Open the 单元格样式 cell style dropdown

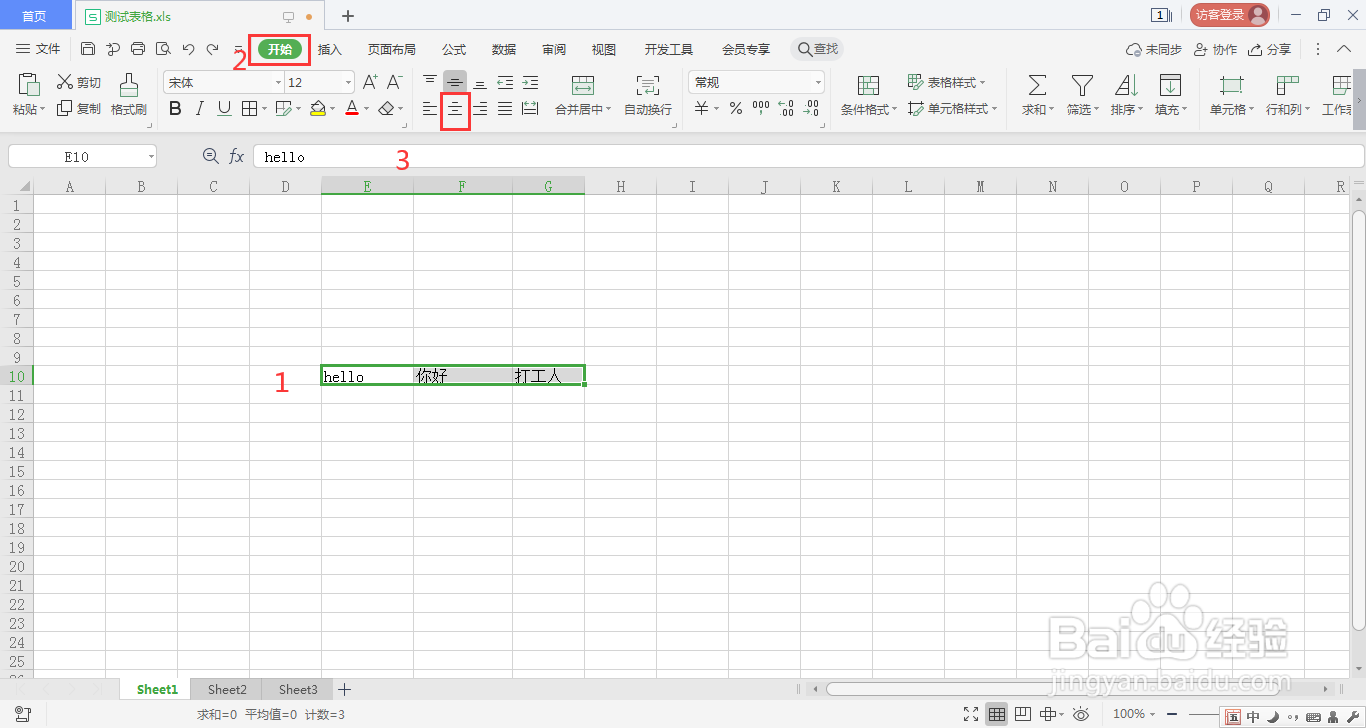tap(952, 108)
